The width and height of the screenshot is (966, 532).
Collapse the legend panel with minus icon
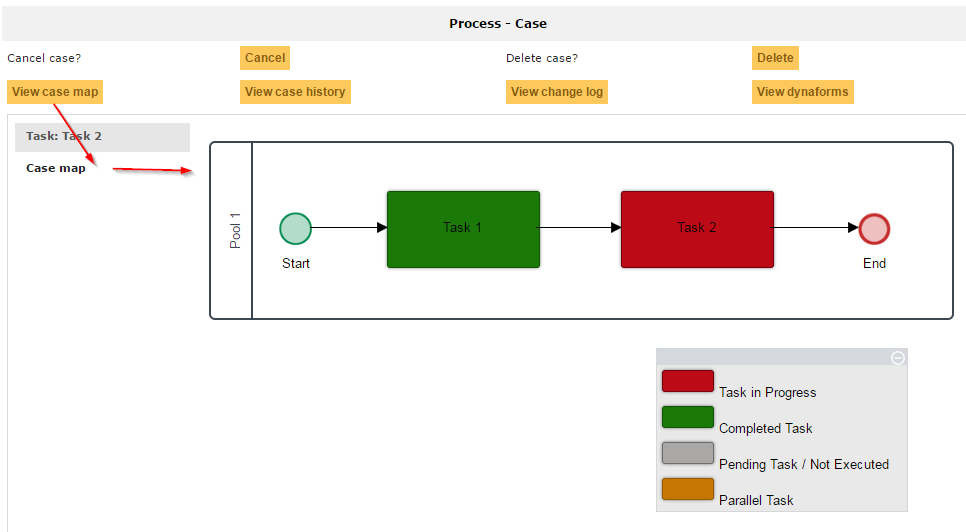click(x=897, y=357)
